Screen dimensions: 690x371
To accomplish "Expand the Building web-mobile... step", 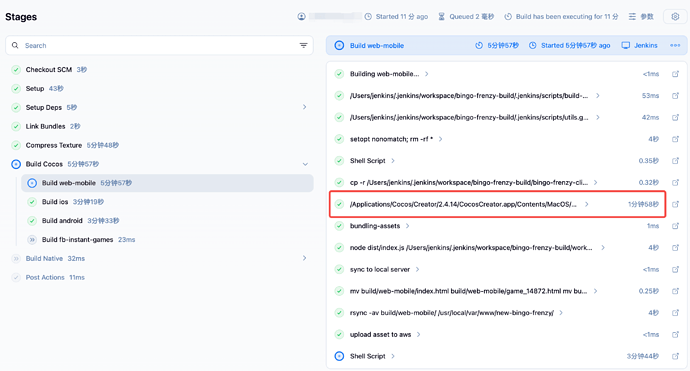I will (426, 74).
